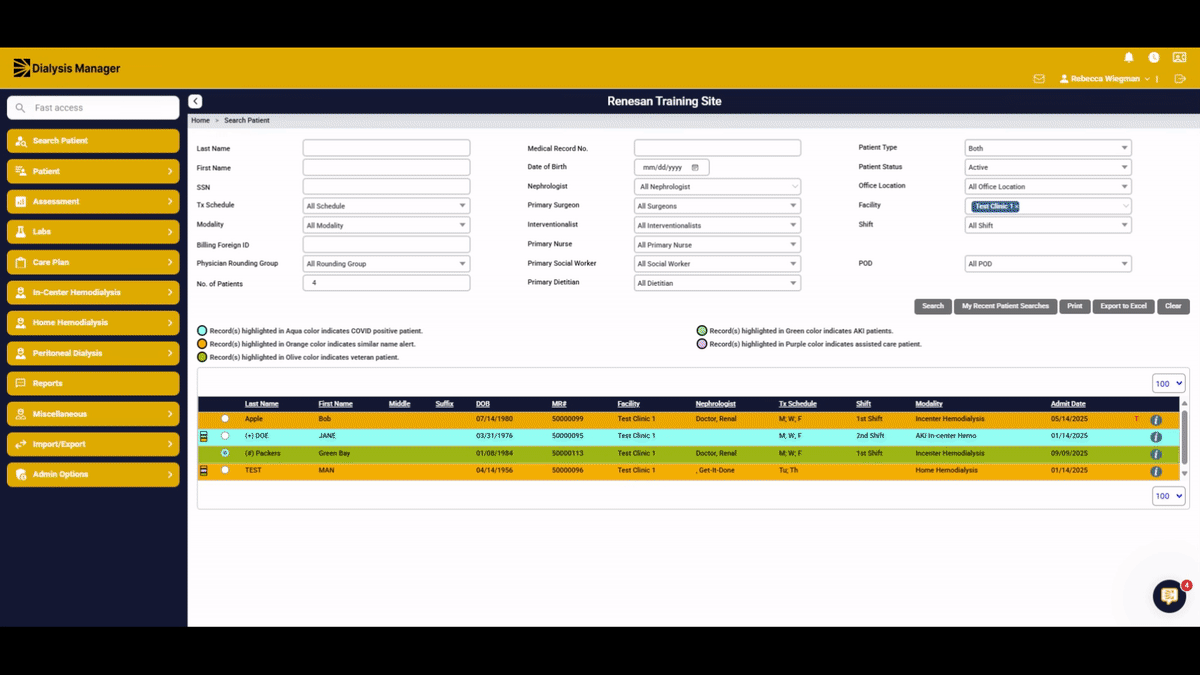The height and width of the screenshot is (675, 1200).
Task: Click the results table vertical scrollbar
Action: coord(1185,439)
